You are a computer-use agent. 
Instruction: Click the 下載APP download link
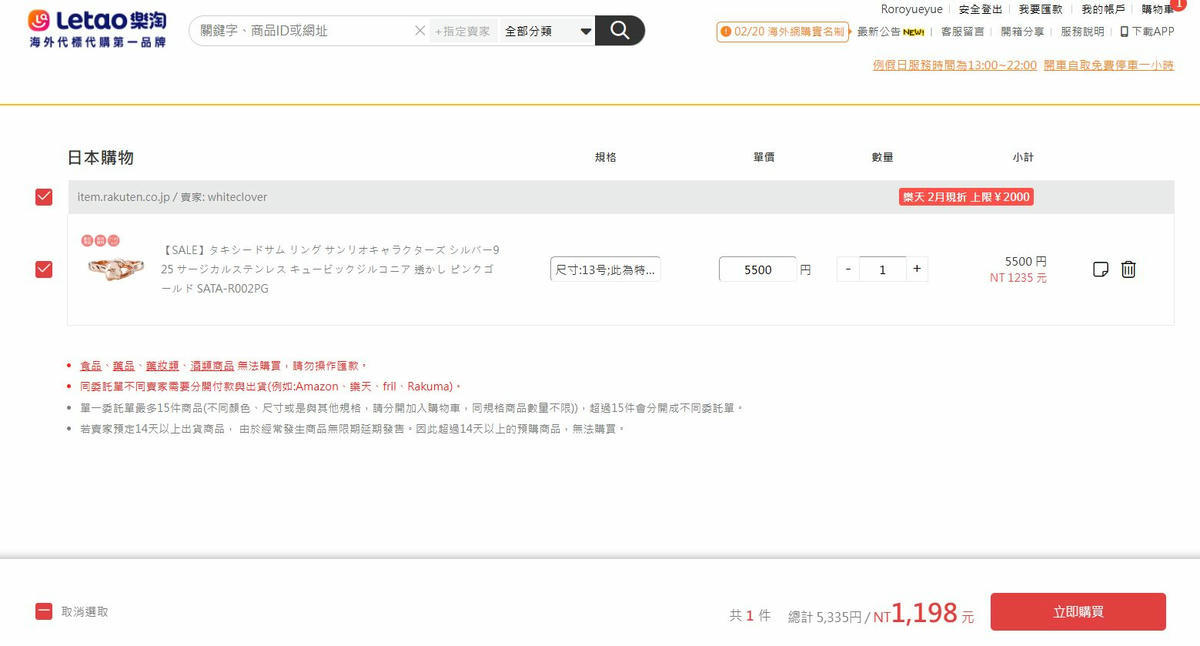[x=1147, y=32]
